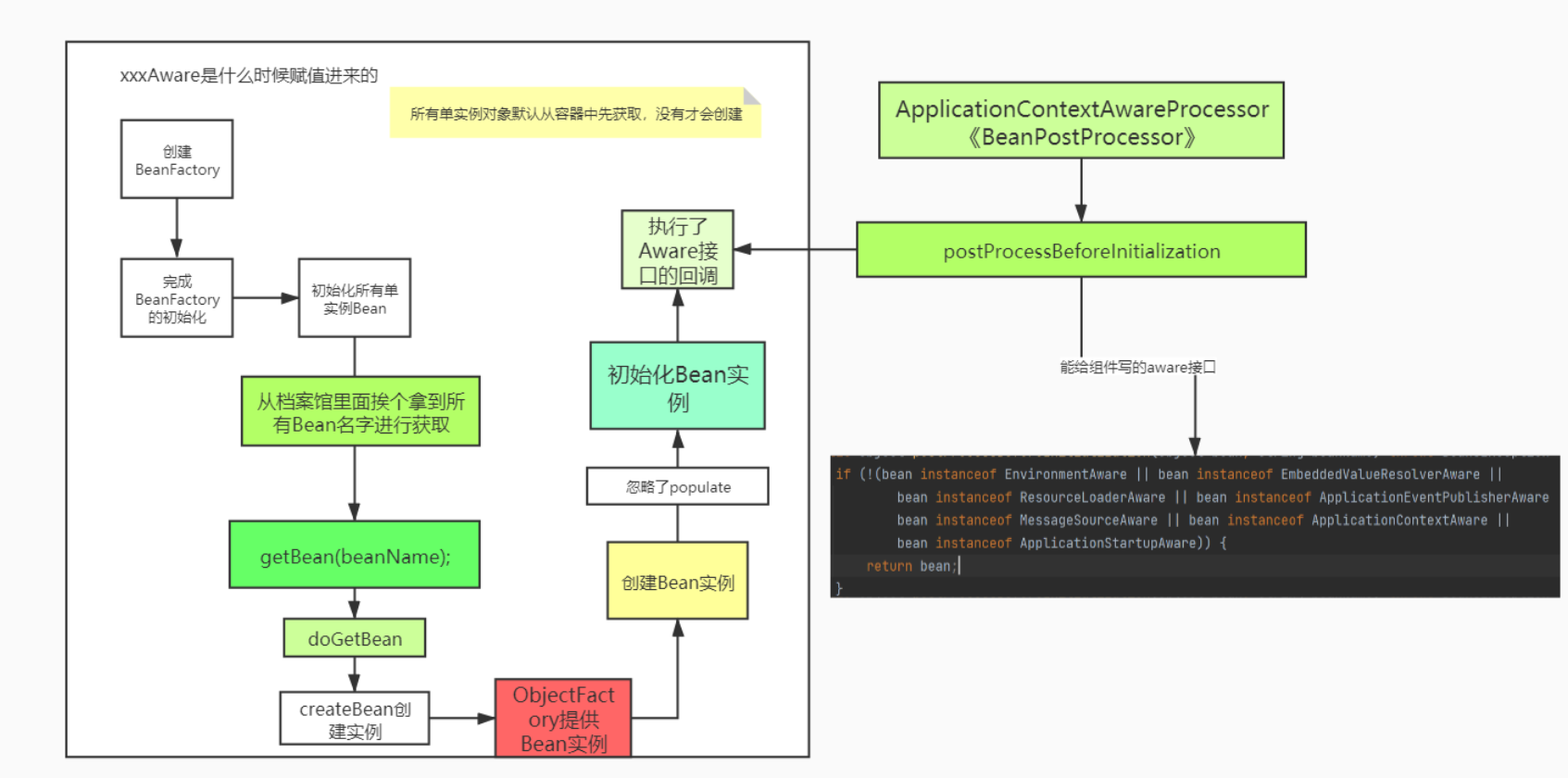
Task: Click ResourceLoaderAware in the code snippet
Action: click(1092, 497)
